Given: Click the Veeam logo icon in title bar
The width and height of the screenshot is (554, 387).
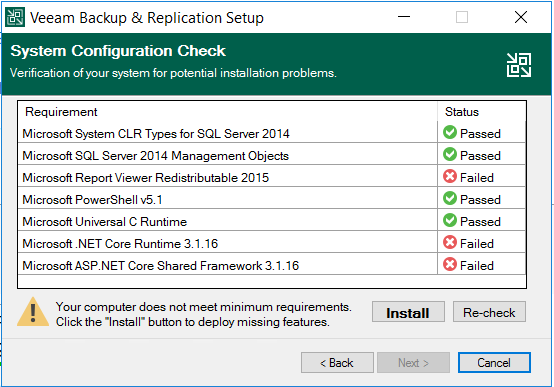Looking at the screenshot, I should coord(15,17).
